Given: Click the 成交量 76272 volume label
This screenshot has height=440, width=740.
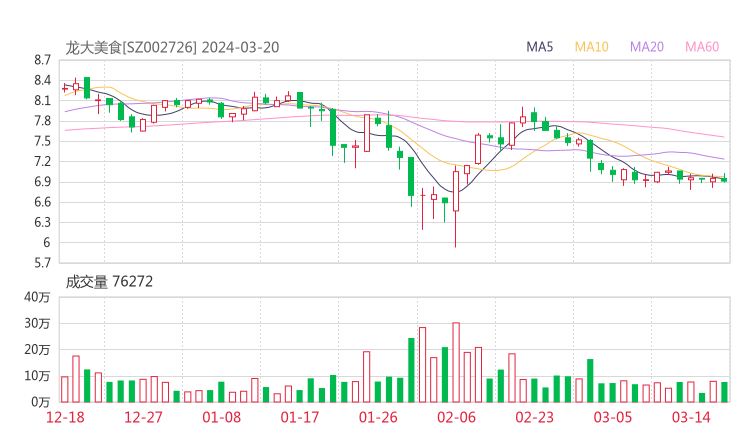Looking at the screenshot, I should coord(109,282).
